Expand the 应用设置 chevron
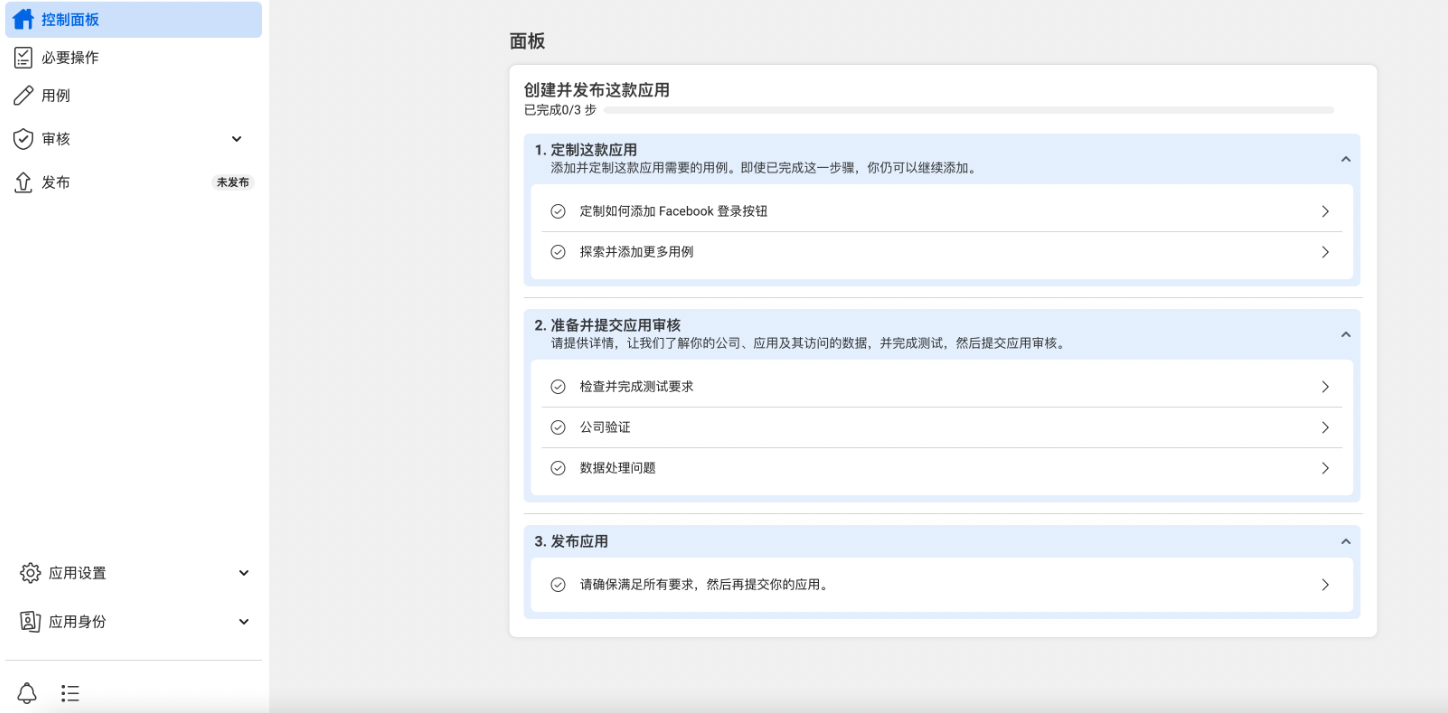Viewport: 1448px width, 713px height. point(244,573)
